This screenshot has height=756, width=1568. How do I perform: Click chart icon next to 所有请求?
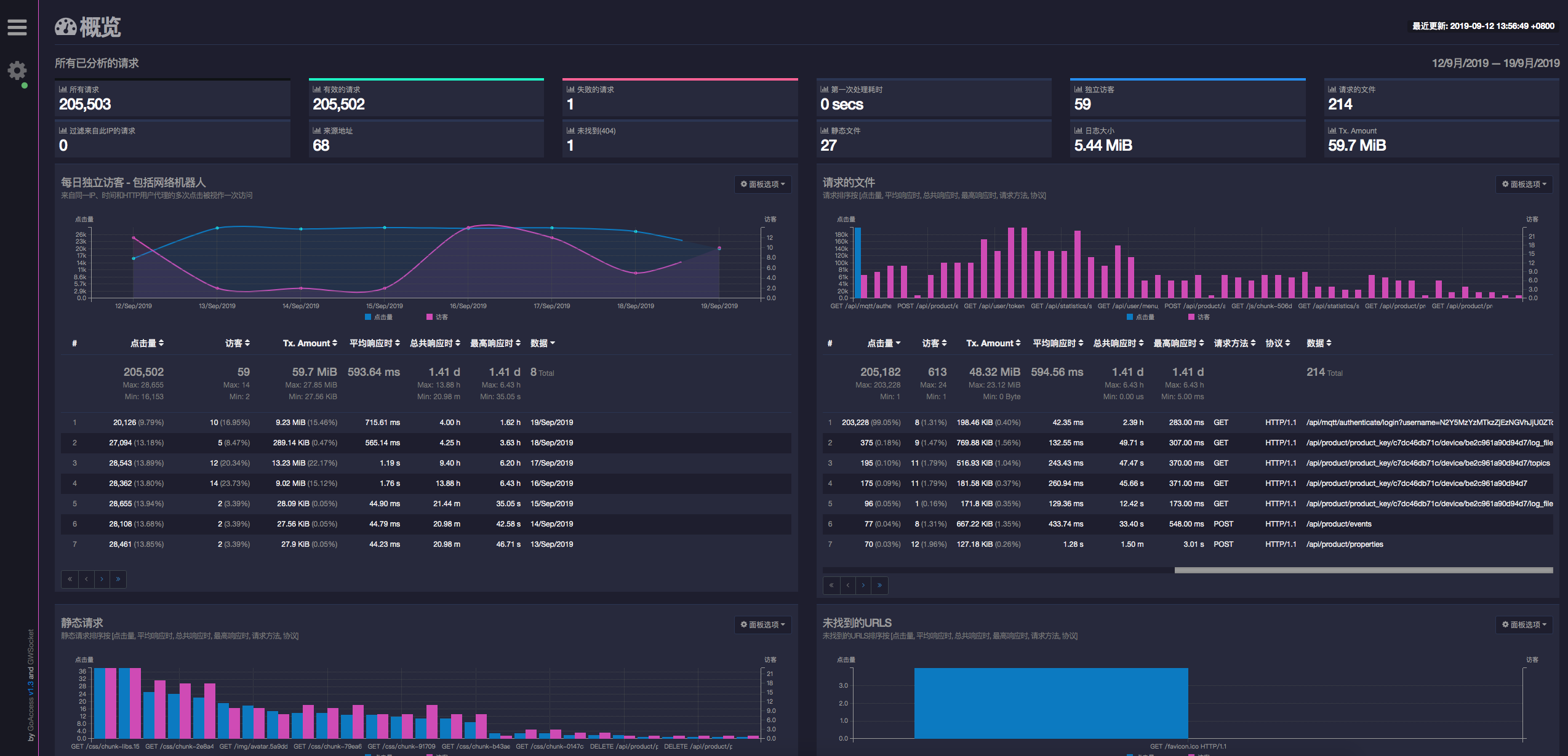pos(63,89)
